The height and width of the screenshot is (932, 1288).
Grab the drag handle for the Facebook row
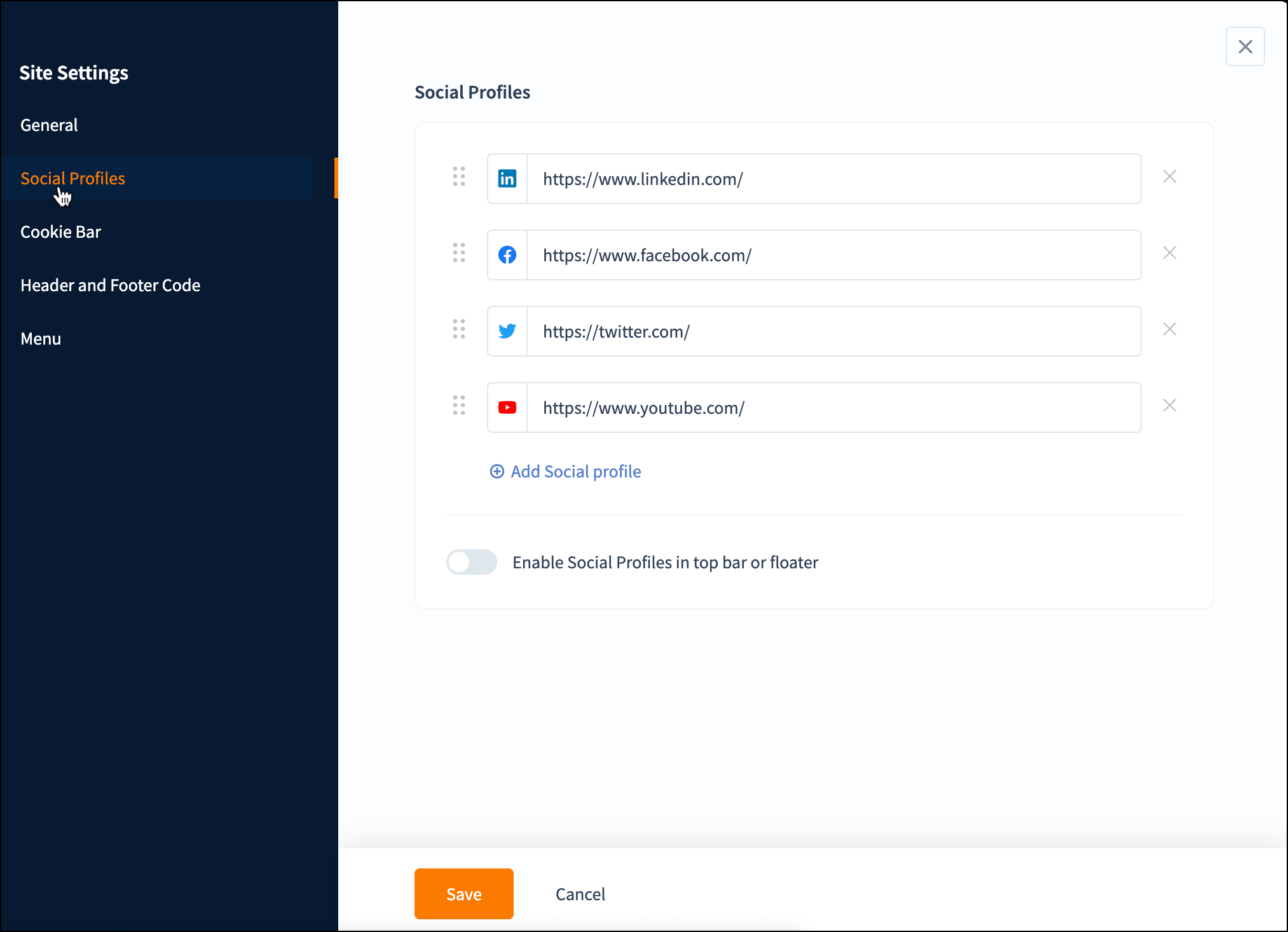459,253
